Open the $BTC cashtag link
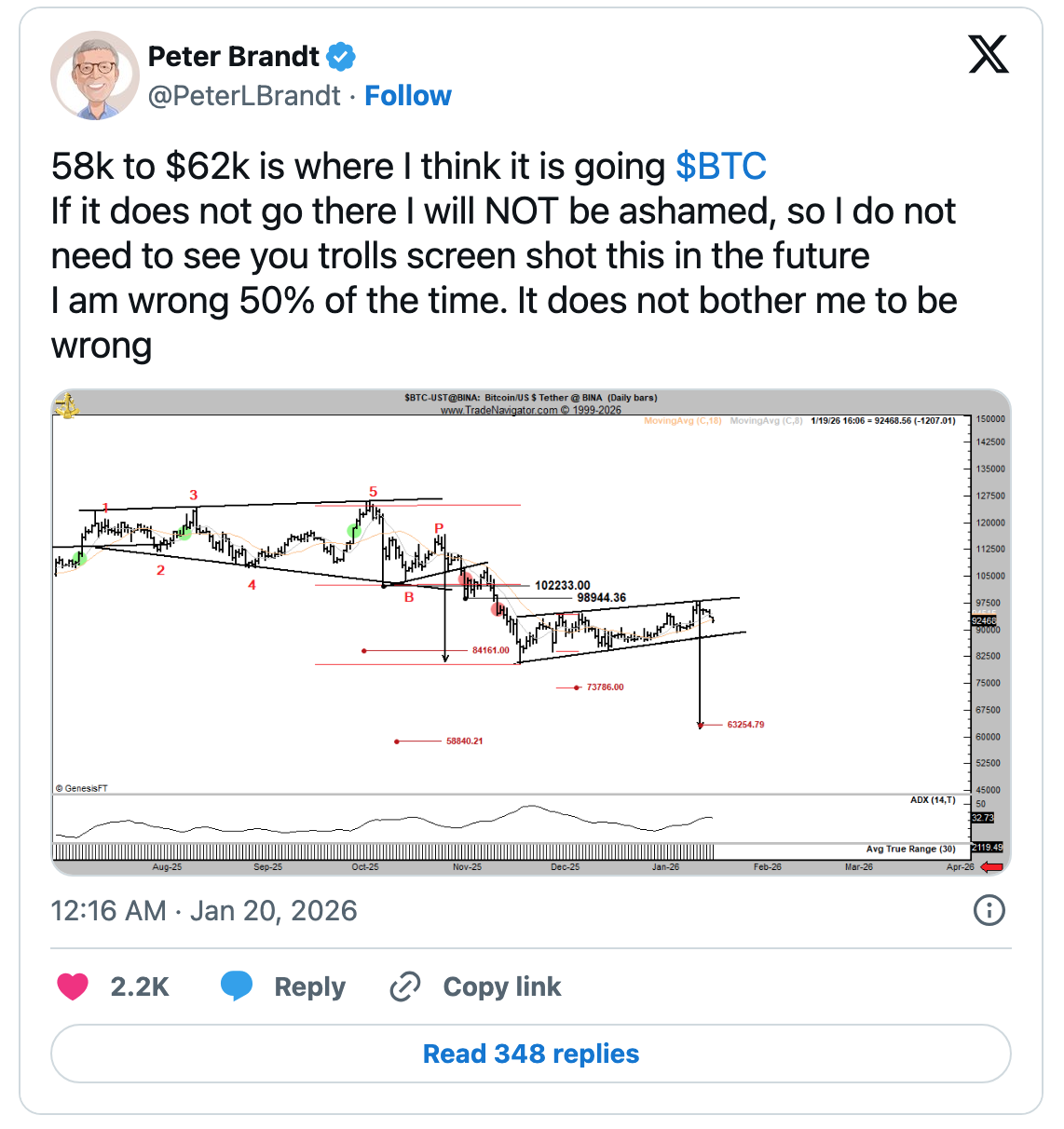The height and width of the screenshot is (1129, 1064). (x=720, y=166)
